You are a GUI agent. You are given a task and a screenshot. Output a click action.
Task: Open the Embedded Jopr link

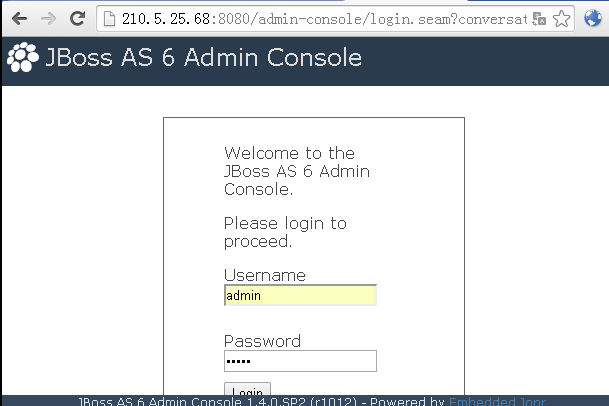(498, 401)
